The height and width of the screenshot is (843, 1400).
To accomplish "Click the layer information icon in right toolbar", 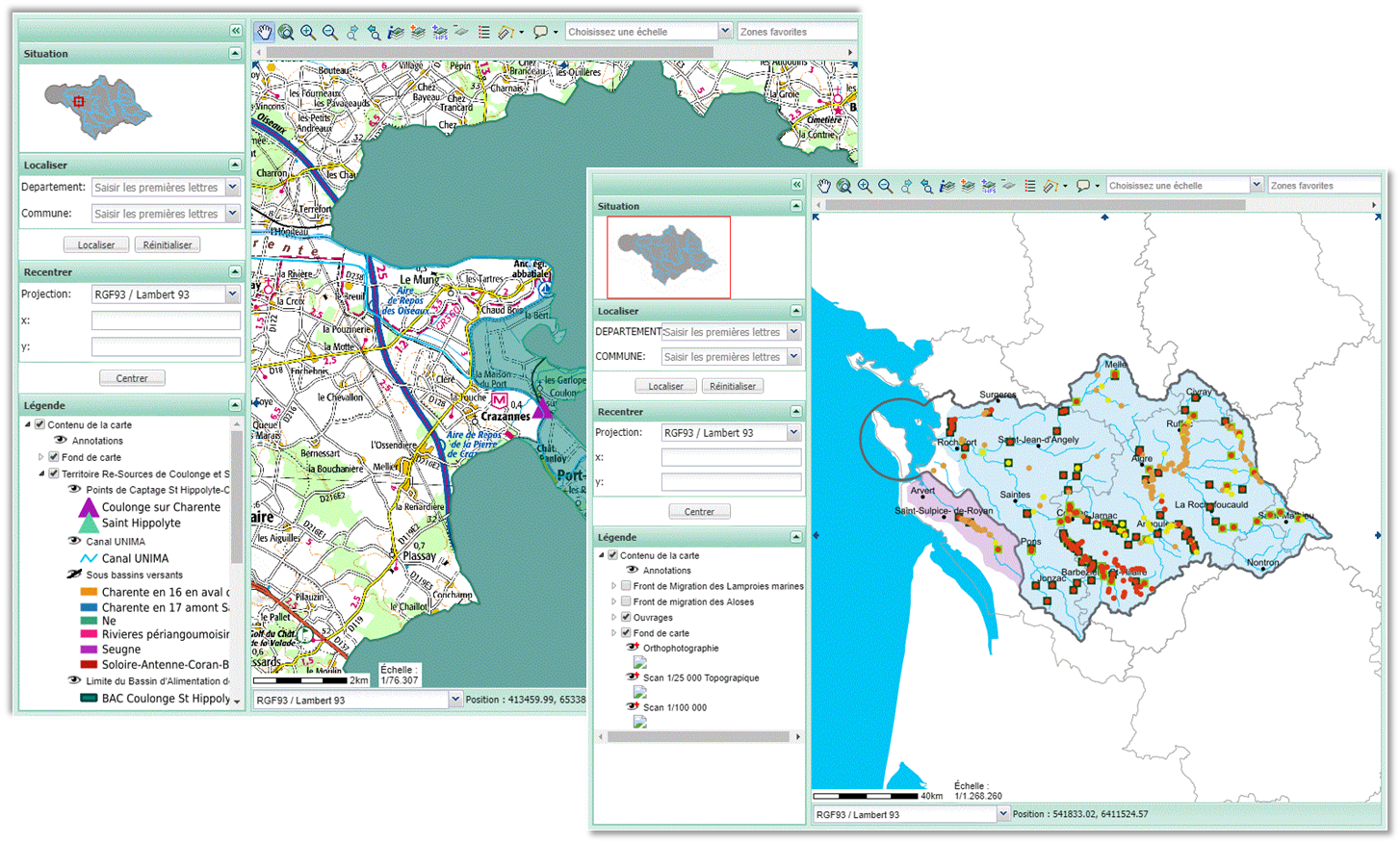I will (947, 186).
